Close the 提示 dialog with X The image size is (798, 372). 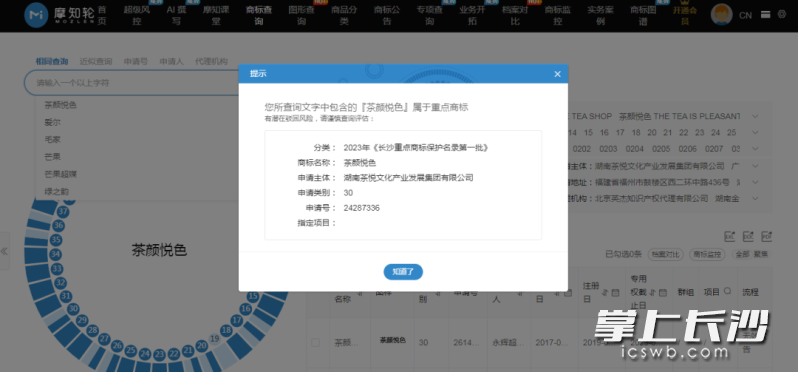point(557,74)
